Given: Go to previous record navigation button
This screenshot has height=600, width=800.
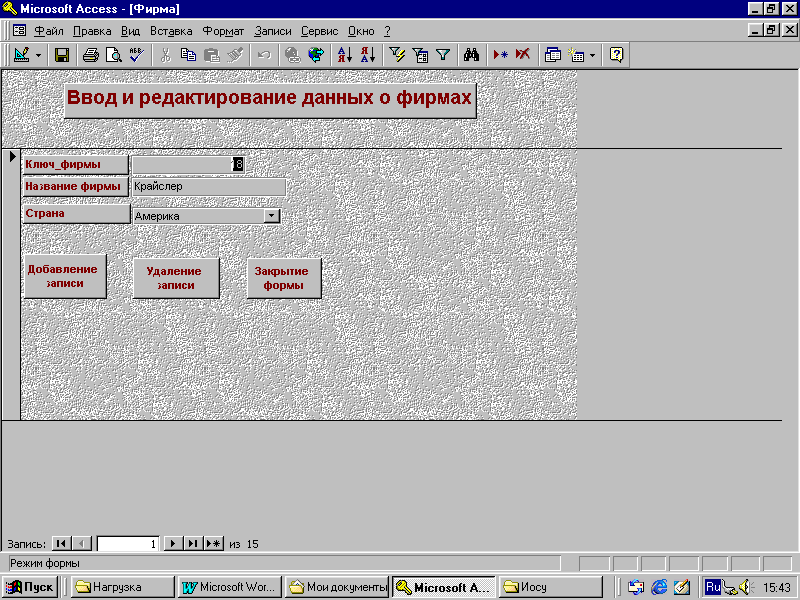Looking at the screenshot, I should [x=82, y=544].
